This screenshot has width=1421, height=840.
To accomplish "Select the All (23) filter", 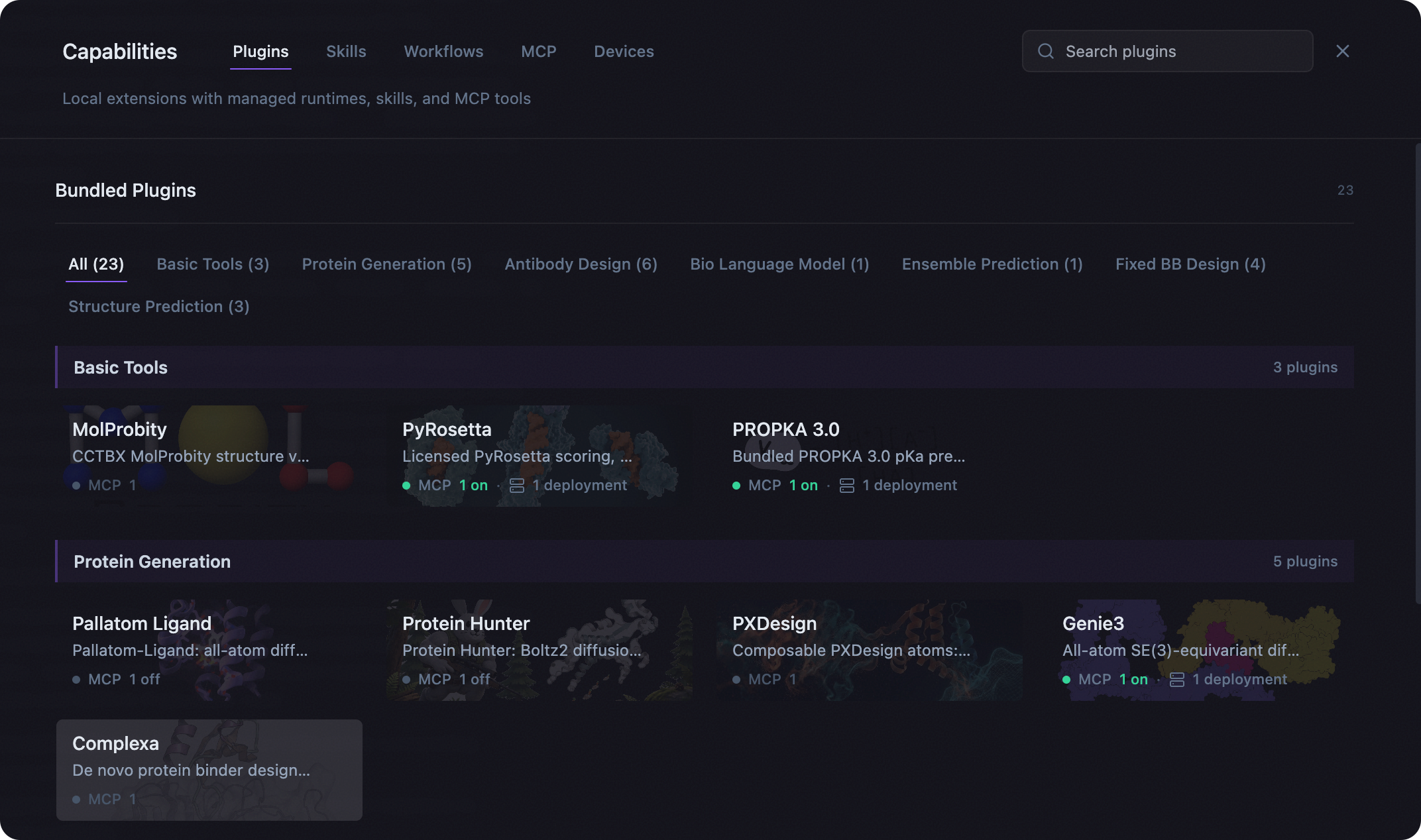I will pyautogui.click(x=96, y=264).
